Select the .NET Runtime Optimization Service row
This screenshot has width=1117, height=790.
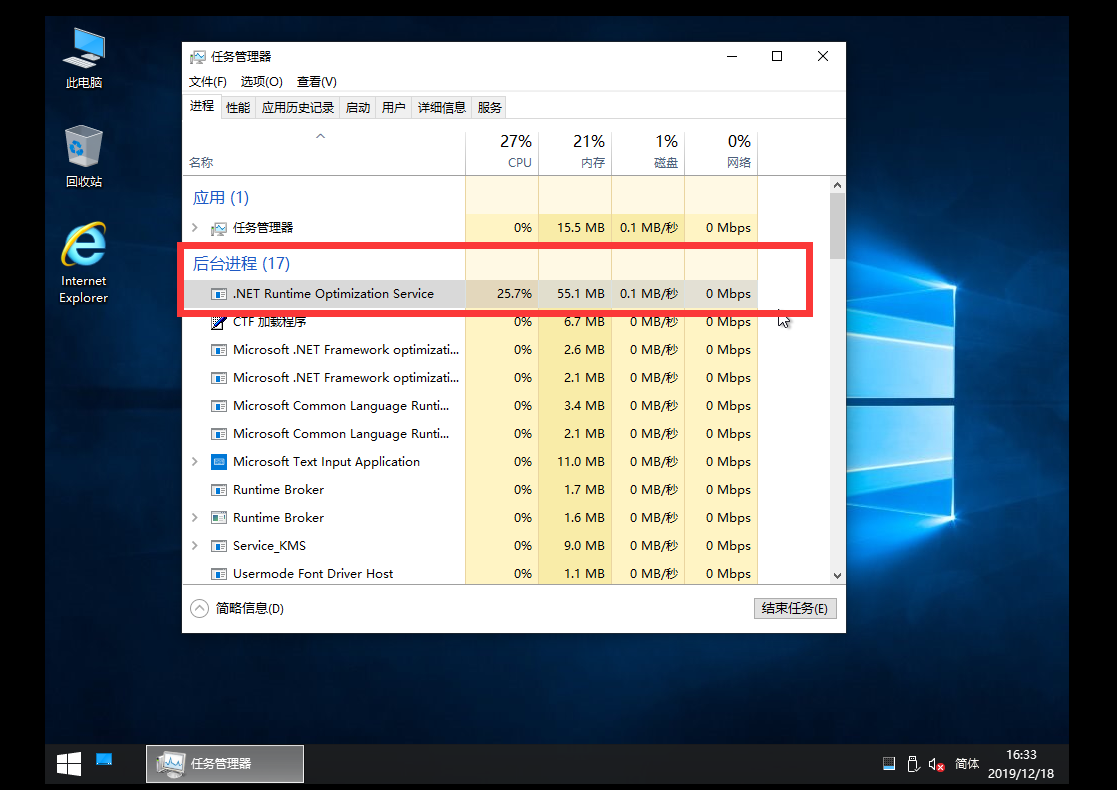(470, 293)
